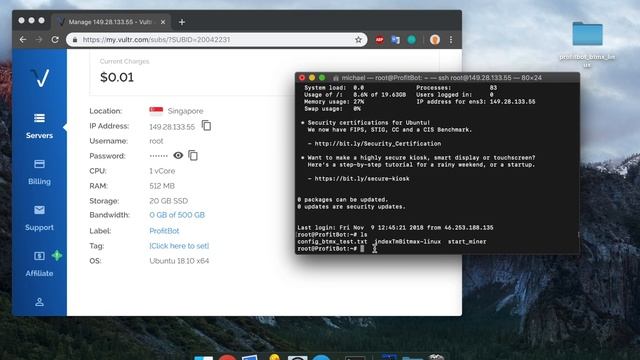Click the root username value
Viewport: 640px width, 360px height.
click(156, 141)
